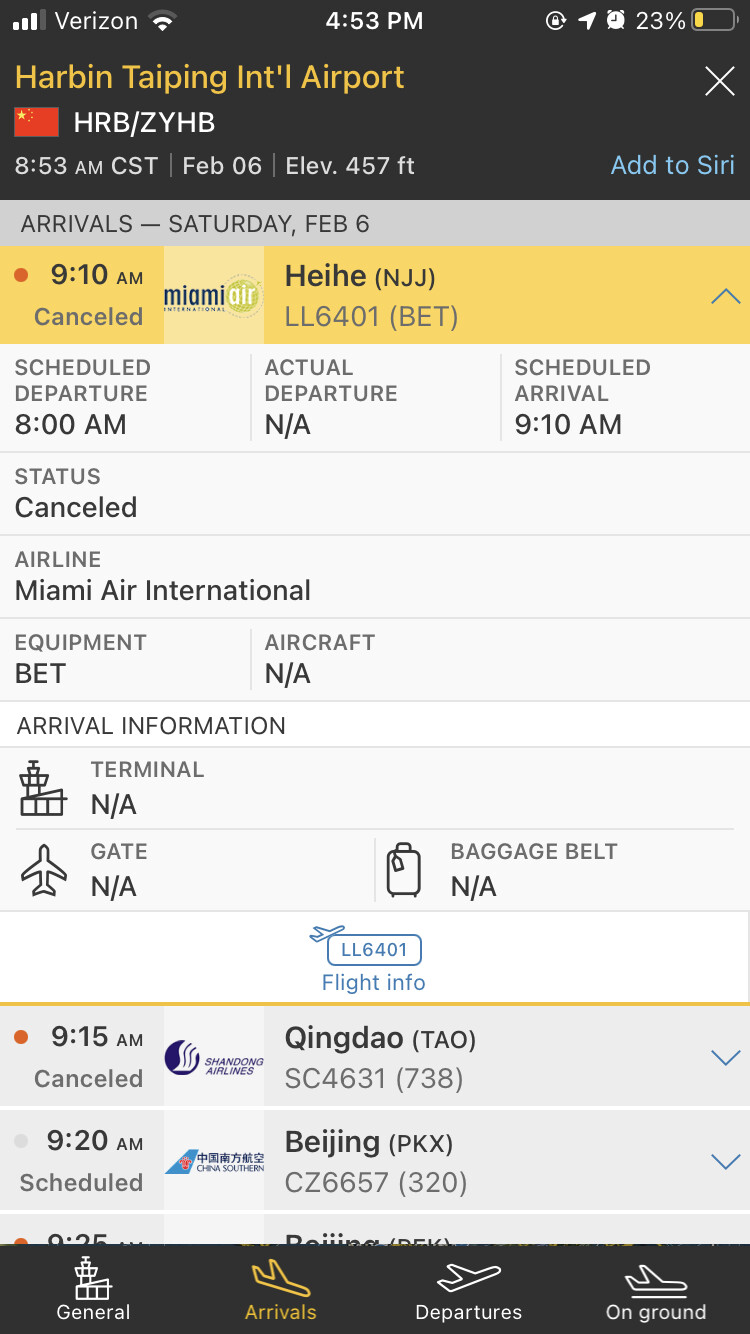Tap the Miami Air airline logo
The image size is (750, 1334).
point(213,296)
